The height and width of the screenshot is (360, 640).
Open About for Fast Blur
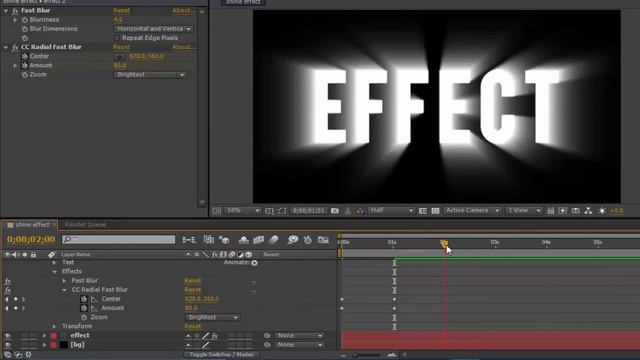click(x=183, y=11)
